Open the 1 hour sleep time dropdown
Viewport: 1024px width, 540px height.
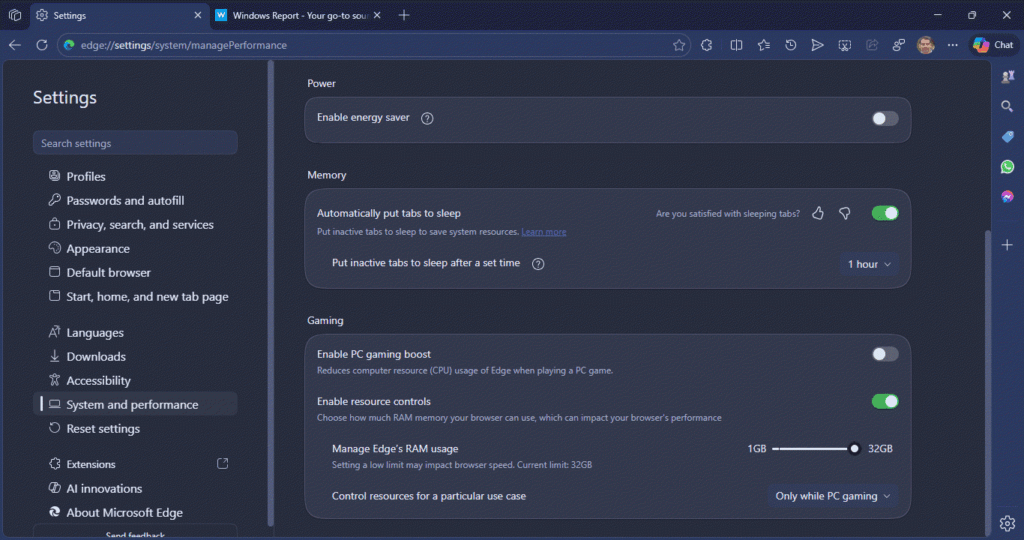tap(869, 264)
